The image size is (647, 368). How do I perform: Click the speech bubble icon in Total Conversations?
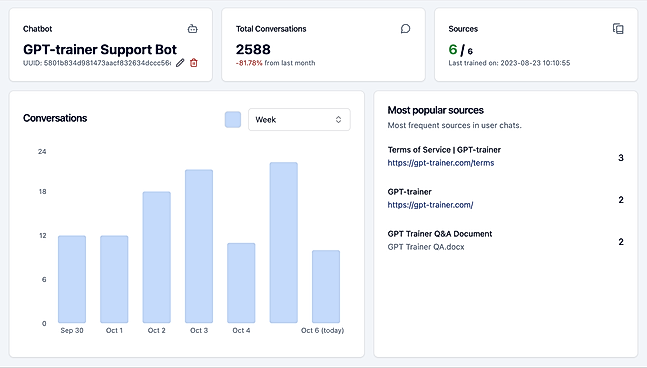[x=405, y=28]
